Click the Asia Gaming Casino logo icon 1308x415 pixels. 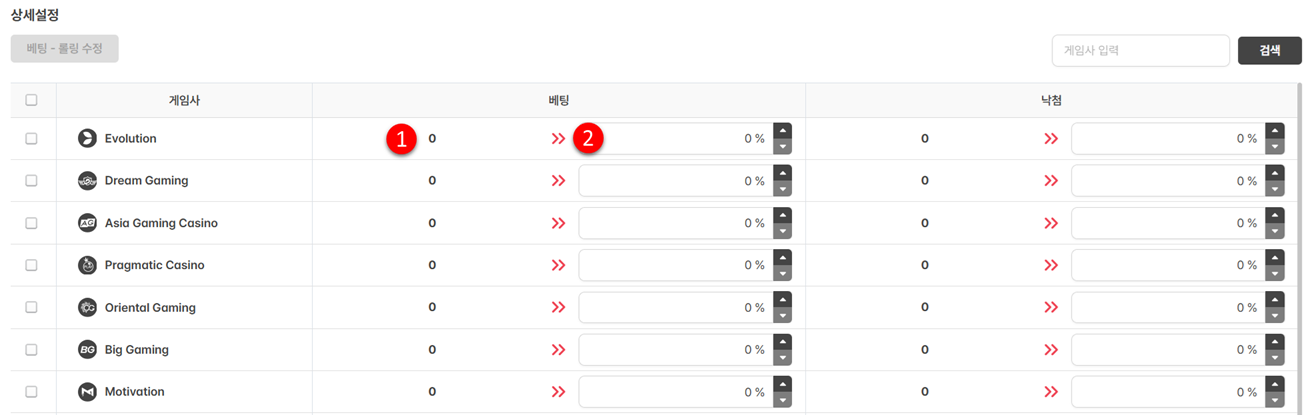[87, 223]
